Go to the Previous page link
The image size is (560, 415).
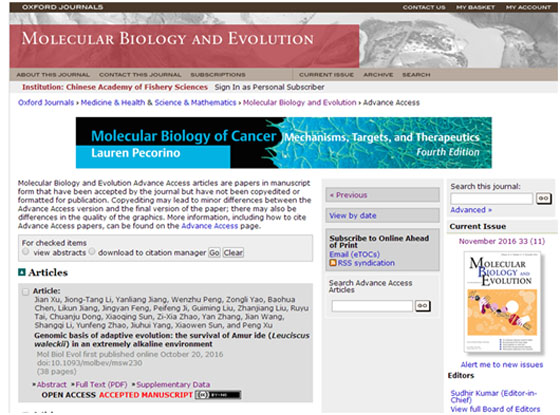pos(349,195)
